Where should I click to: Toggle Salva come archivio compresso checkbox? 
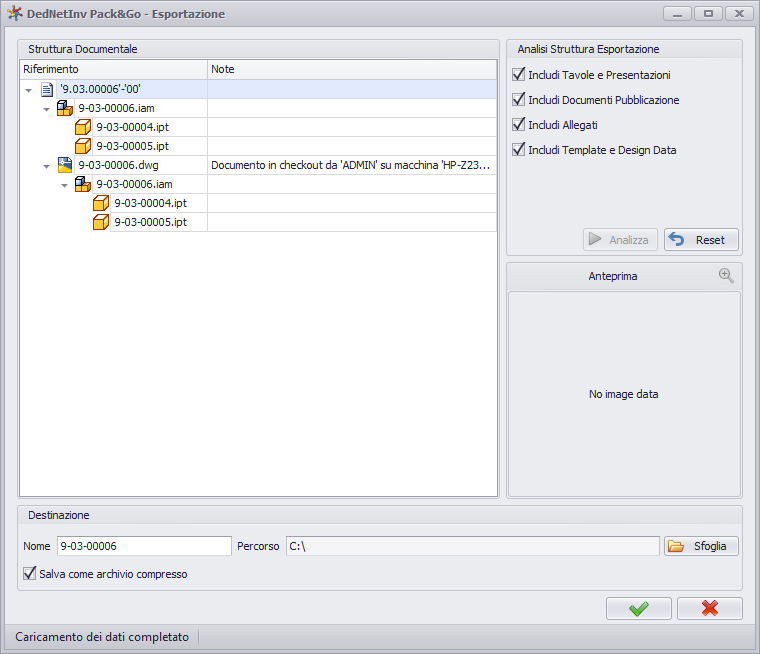pyautogui.click(x=30, y=574)
